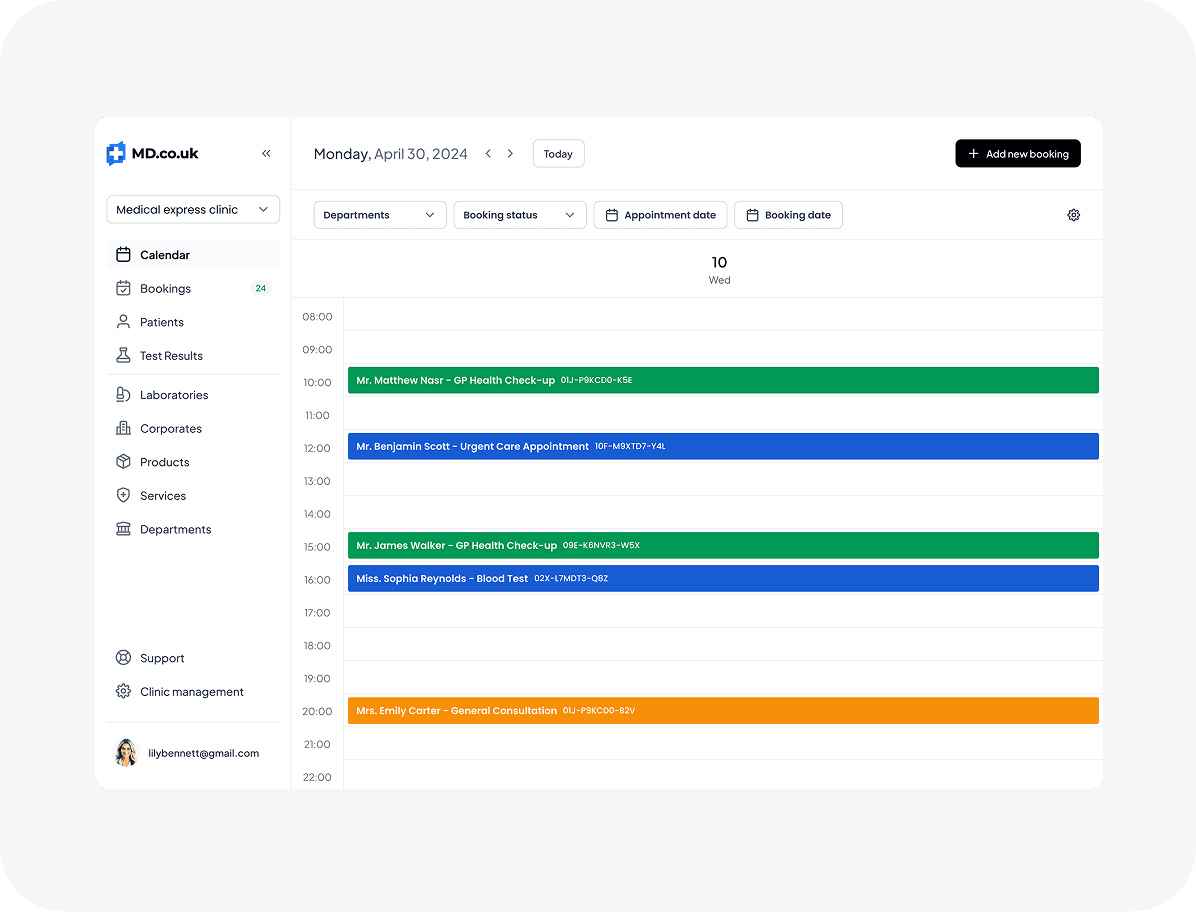Viewport: 1196px width, 912px height.
Task: Click the Products box icon
Action: tap(123, 462)
